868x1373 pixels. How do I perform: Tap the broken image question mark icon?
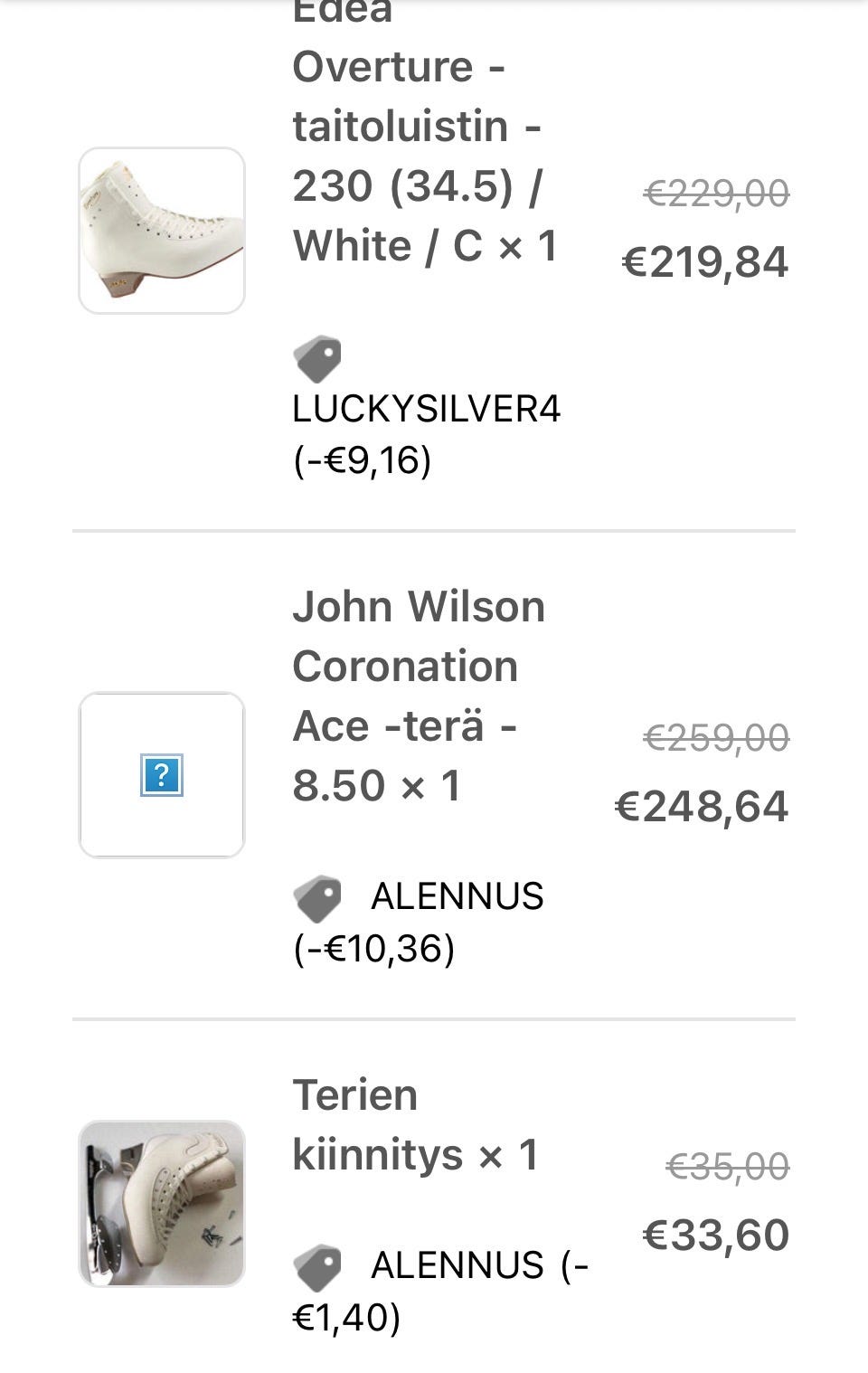[x=162, y=775]
